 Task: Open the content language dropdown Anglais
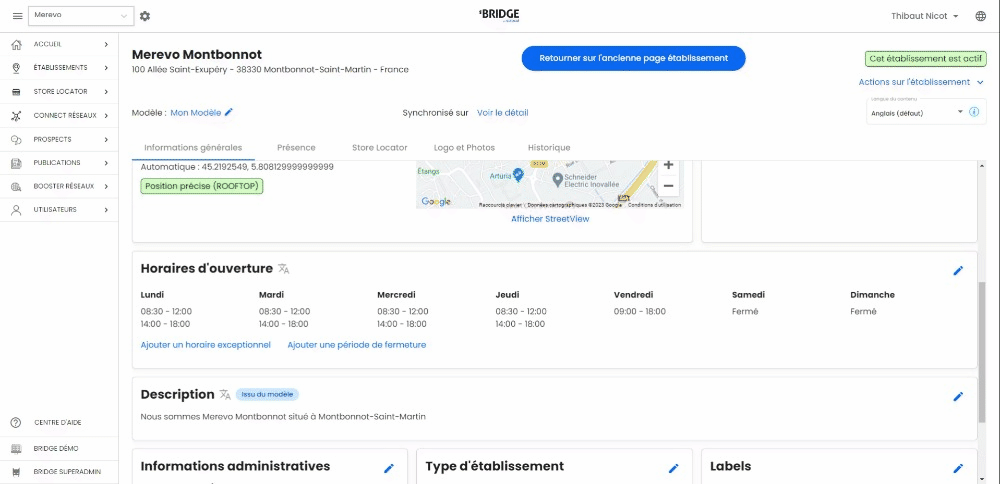click(917, 113)
